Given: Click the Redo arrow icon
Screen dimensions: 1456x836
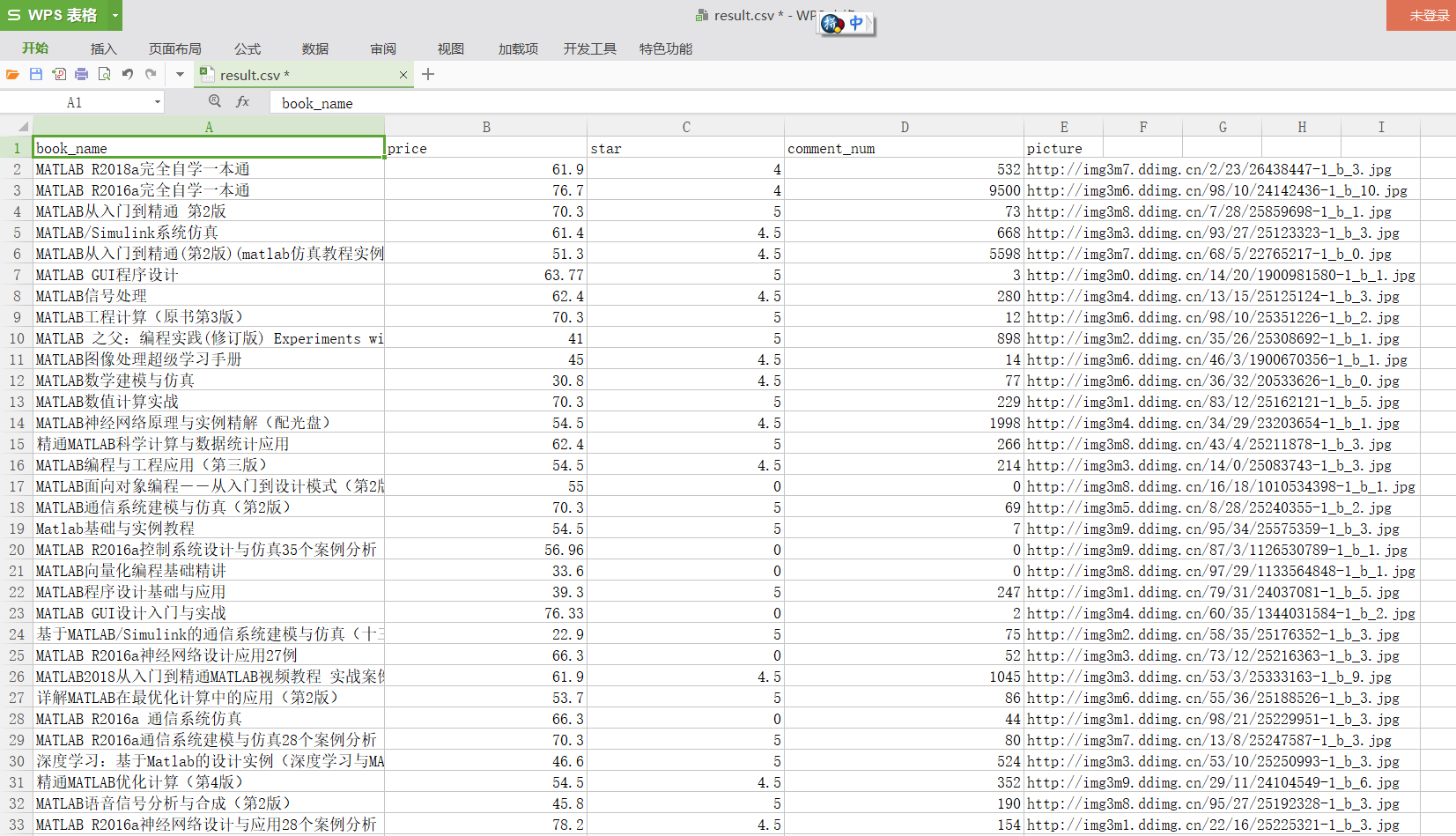Looking at the screenshot, I should 151,75.
